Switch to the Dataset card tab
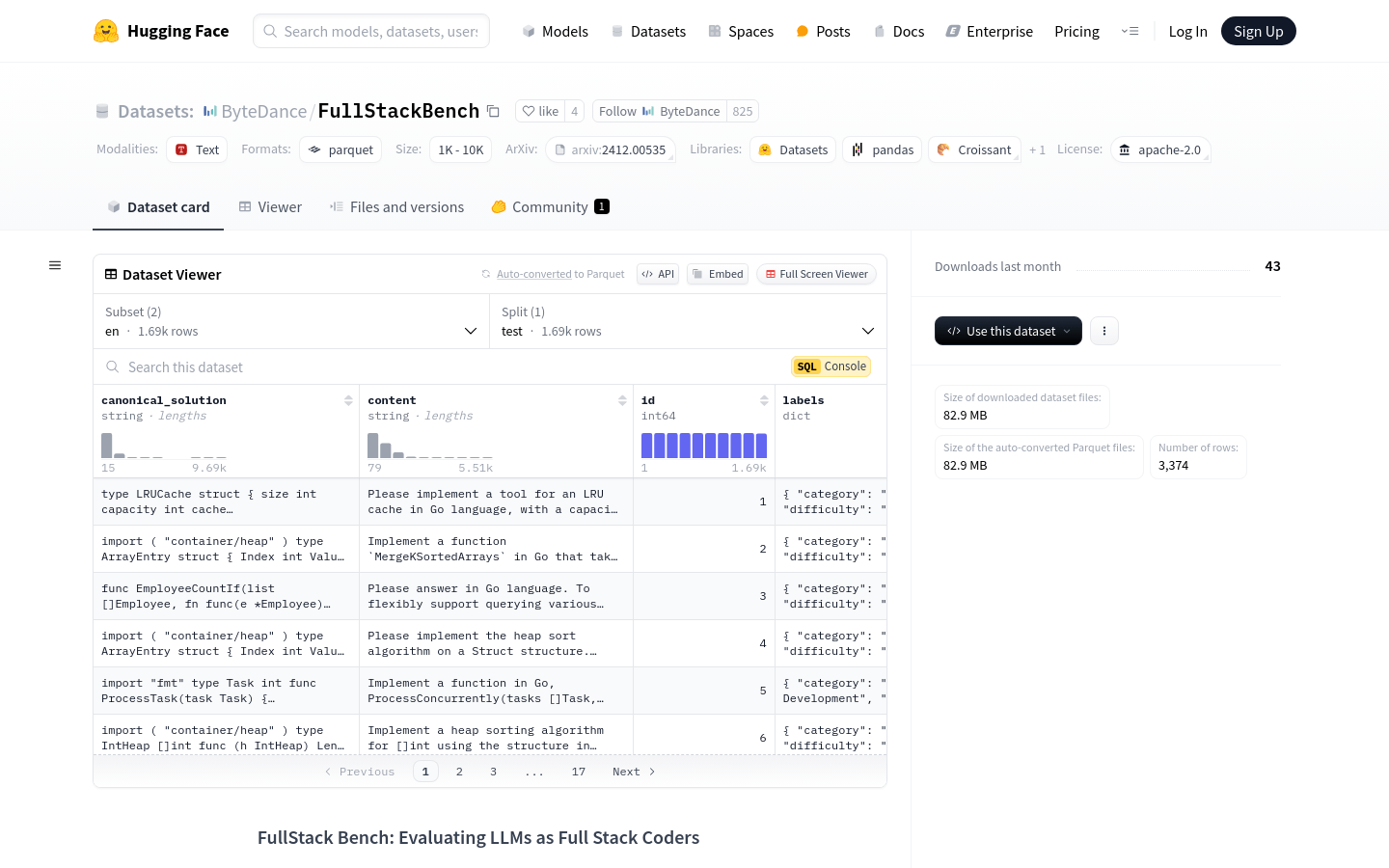The height and width of the screenshot is (868, 1389). point(158,206)
